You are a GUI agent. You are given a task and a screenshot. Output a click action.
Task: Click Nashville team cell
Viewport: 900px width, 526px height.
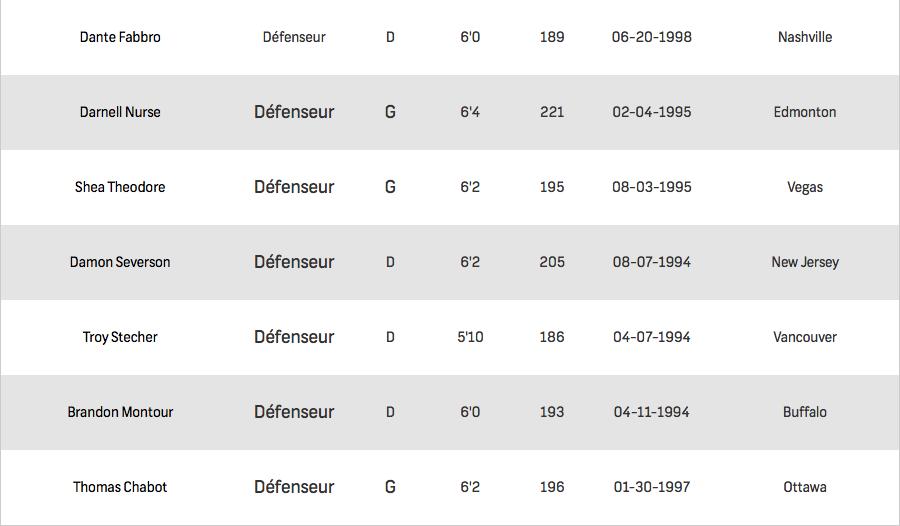[805, 37]
